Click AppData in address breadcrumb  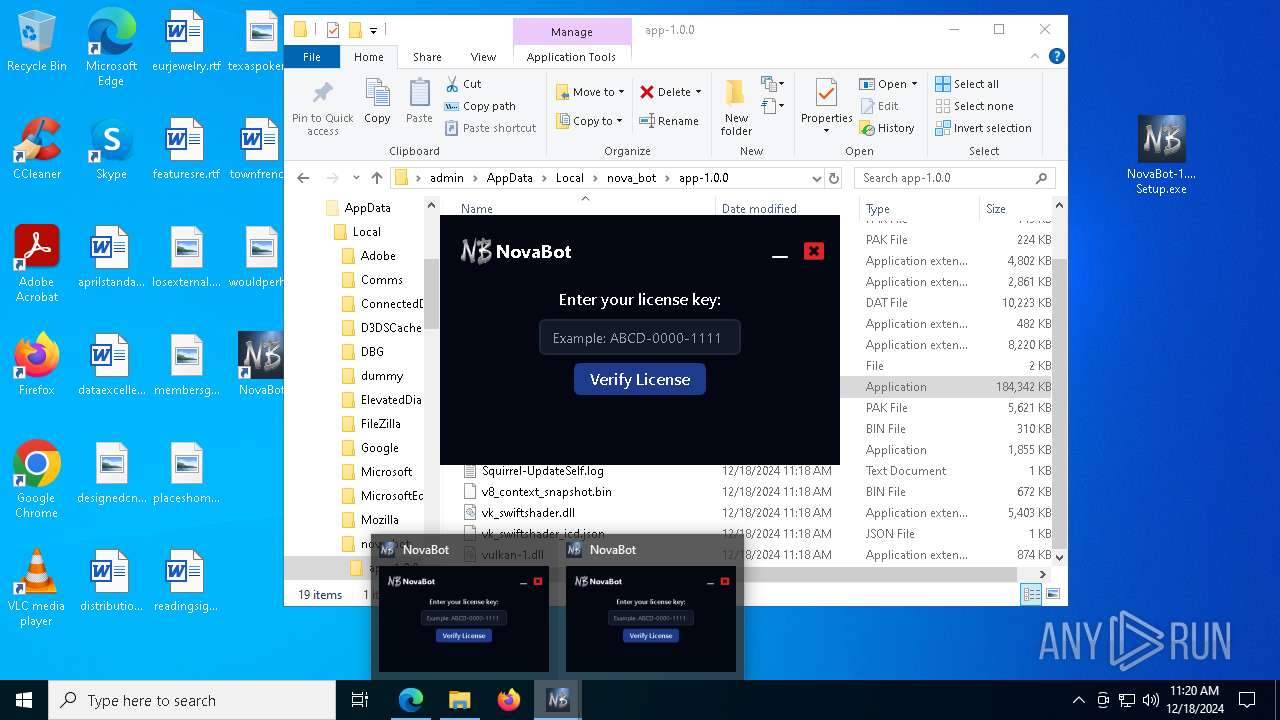(510, 178)
